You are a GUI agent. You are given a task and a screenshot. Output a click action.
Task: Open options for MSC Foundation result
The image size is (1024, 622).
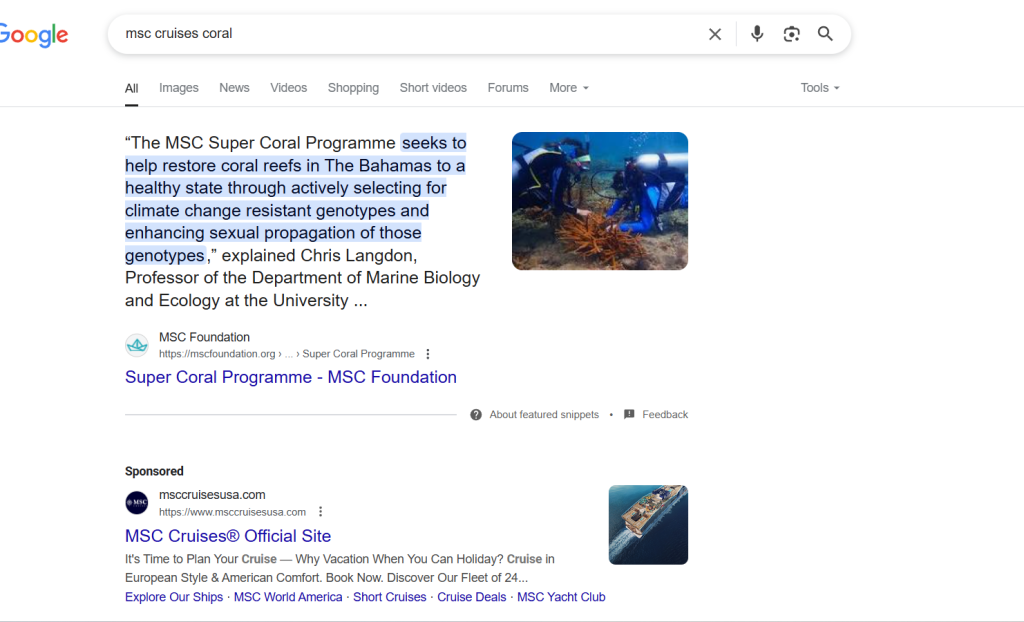point(428,354)
